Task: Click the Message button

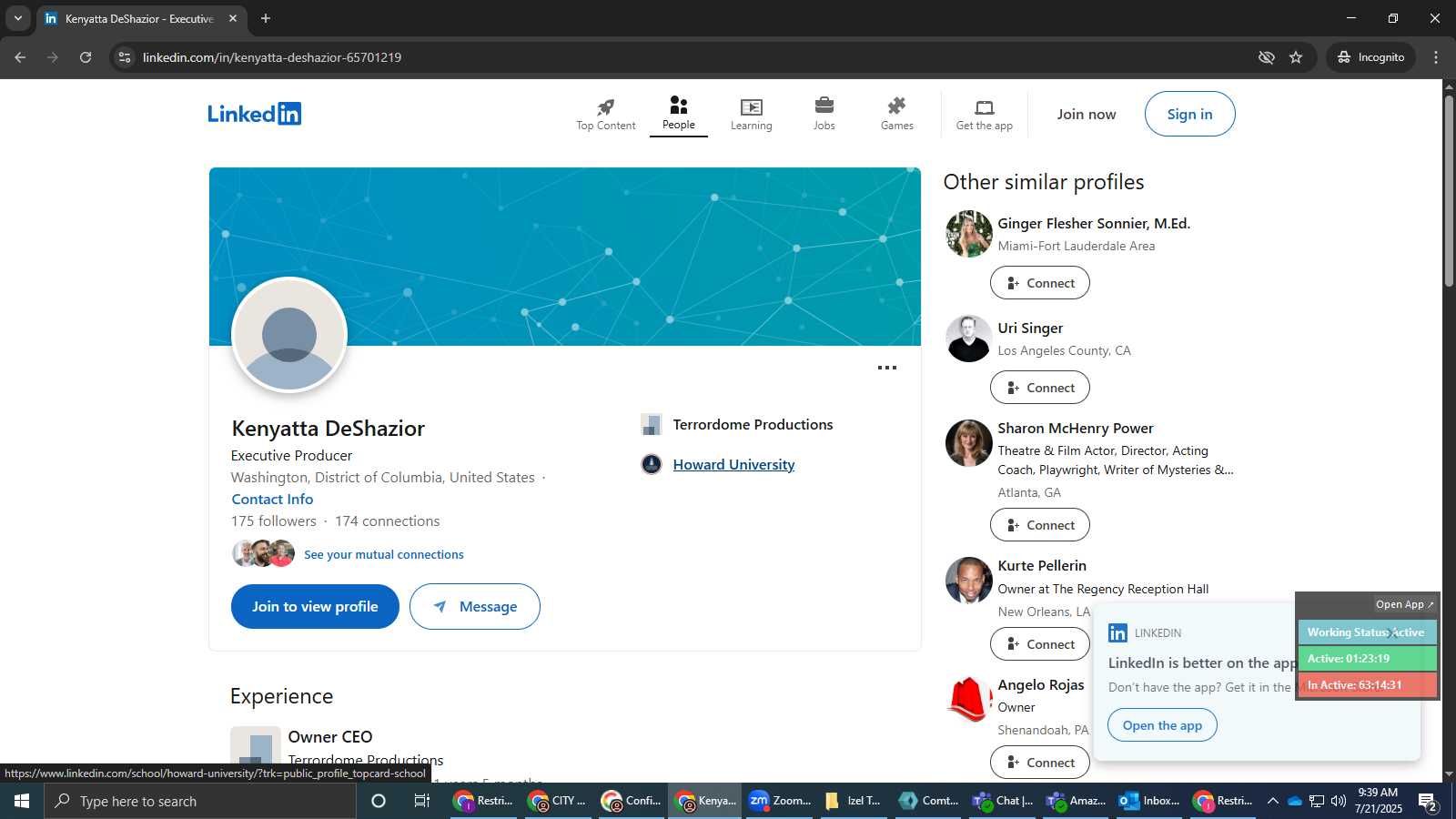Action: pyautogui.click(x=474, y=606)
